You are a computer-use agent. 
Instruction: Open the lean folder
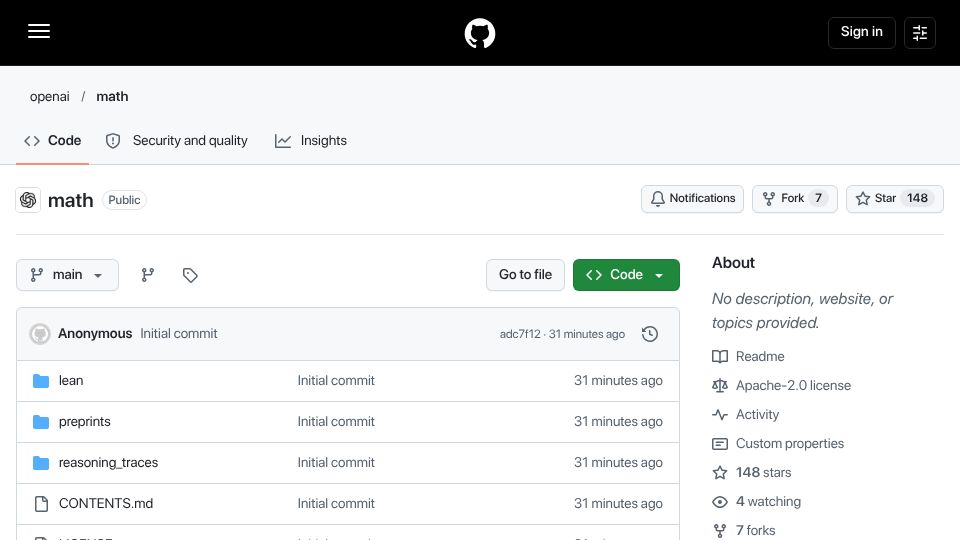pos(71,381)
